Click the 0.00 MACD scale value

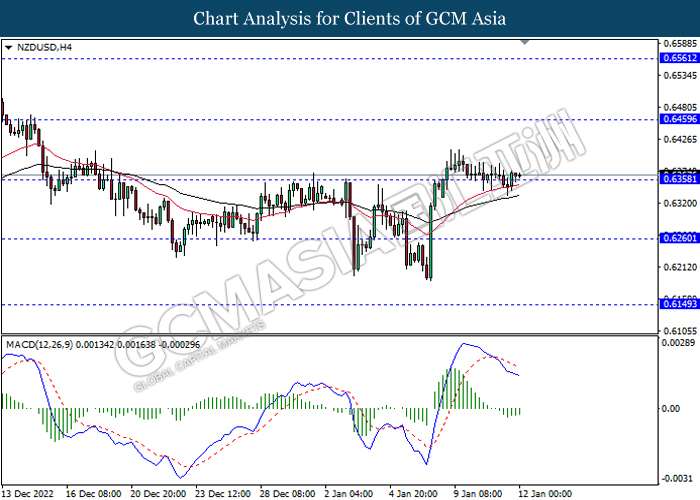[x=671, y=408]
